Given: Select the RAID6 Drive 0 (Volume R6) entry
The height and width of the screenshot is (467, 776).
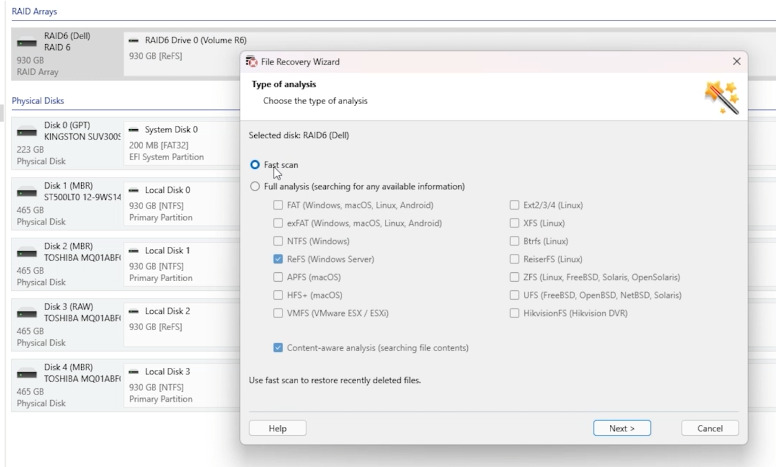Looking at the screenshot, I should 195,40.
